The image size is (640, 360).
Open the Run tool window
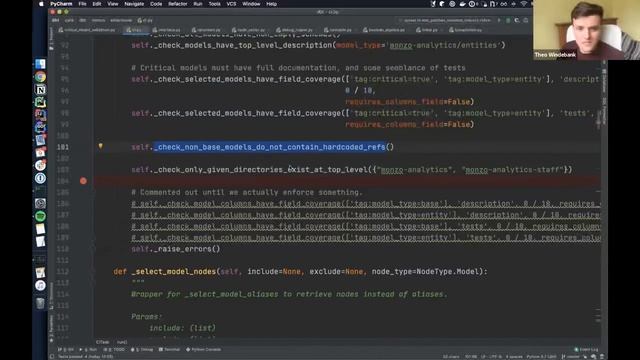coord(89,349)
